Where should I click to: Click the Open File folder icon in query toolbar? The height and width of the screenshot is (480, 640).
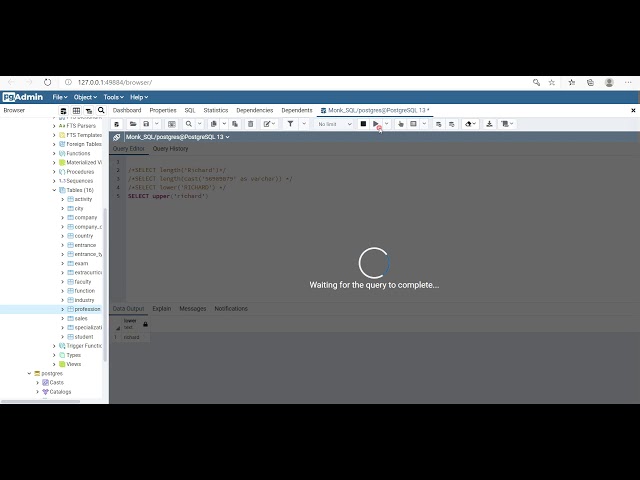tap(133, 124)
